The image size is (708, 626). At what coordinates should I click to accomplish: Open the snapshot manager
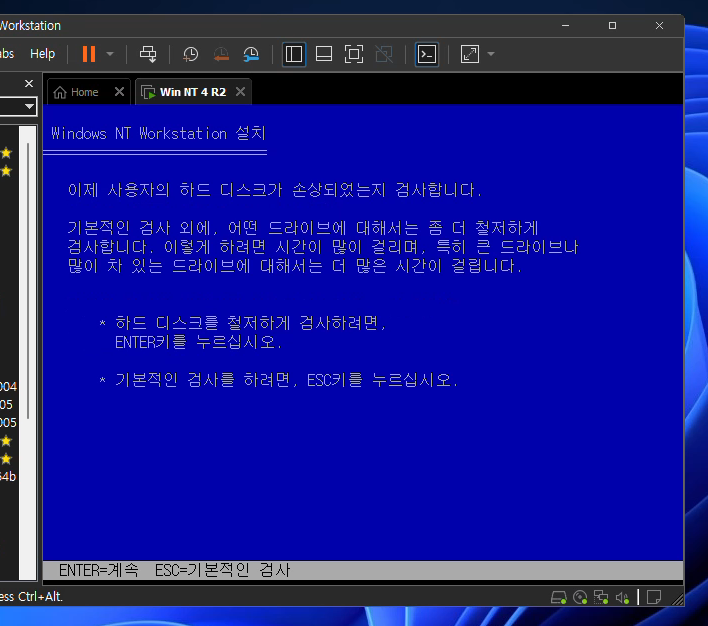point(251,54)
